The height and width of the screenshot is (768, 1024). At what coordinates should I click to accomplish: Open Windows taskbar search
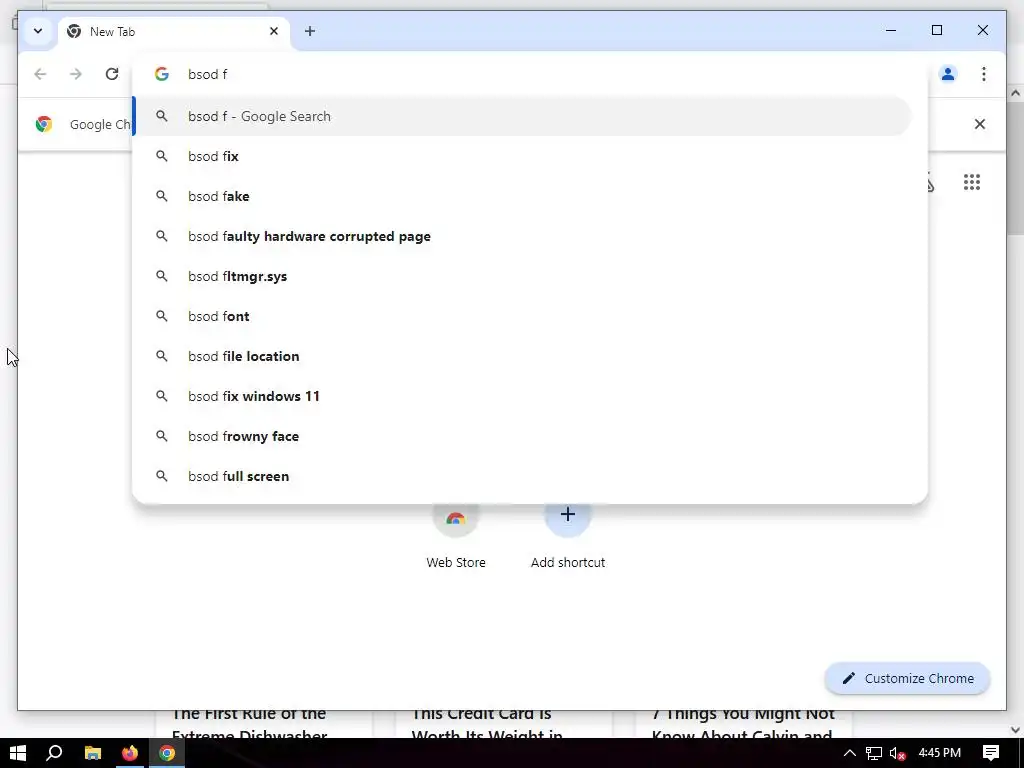[54, 753]
